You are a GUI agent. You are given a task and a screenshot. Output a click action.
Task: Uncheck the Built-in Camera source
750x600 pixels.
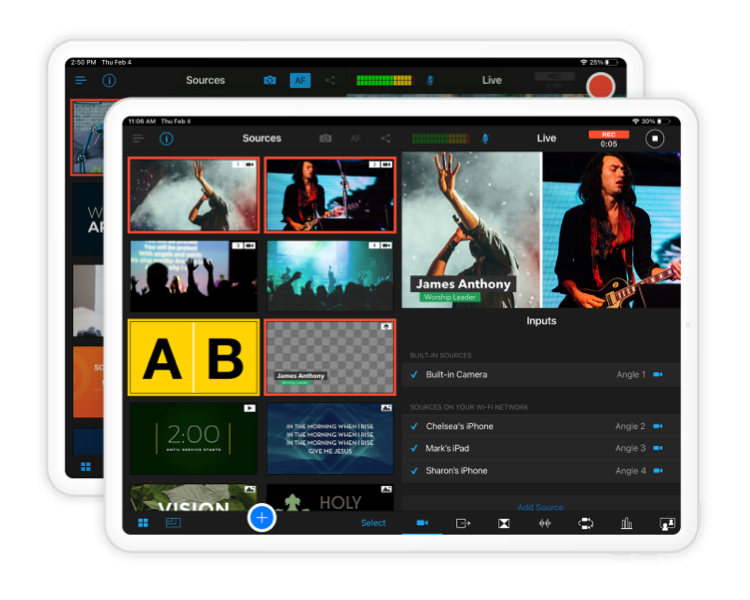click(414, 374)
